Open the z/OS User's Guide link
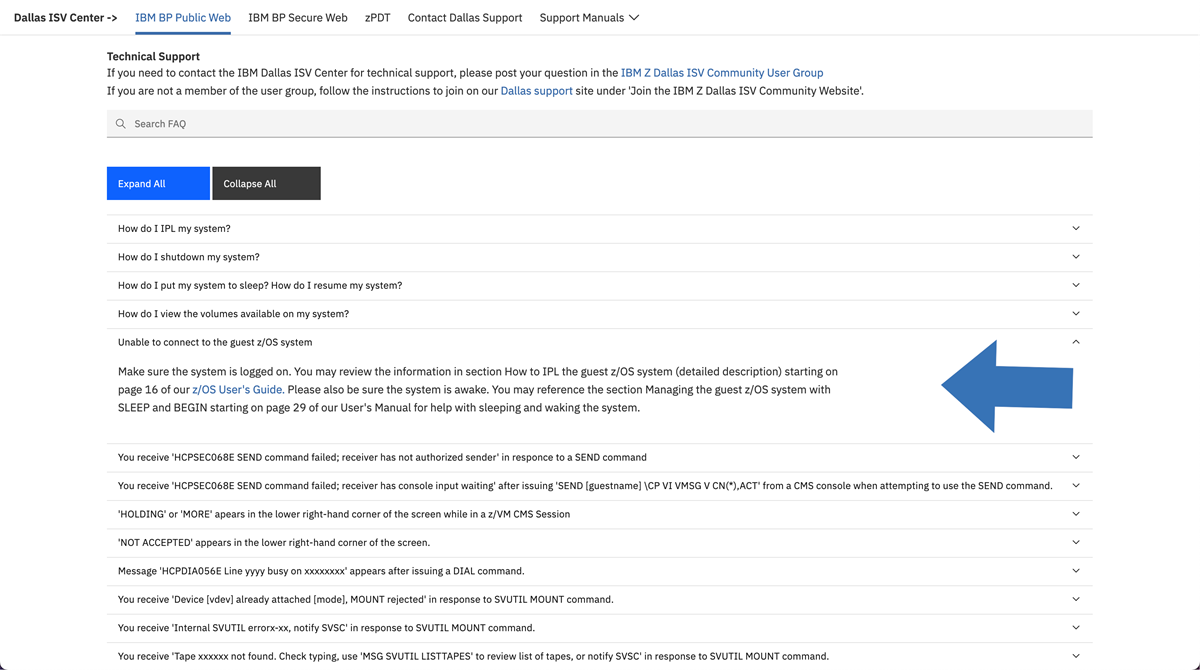The image size is (1200, 670). click(238, 390)
